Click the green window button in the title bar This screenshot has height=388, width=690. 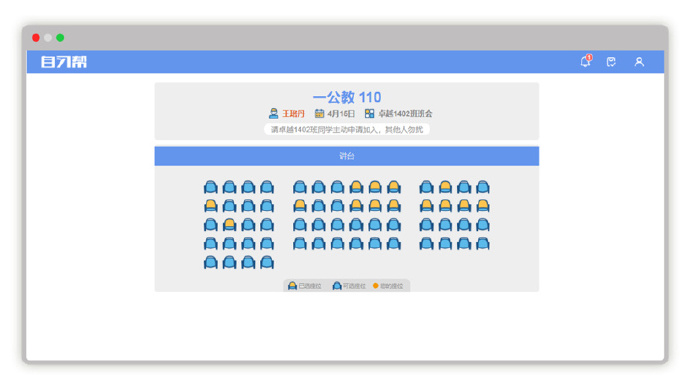(x=60, y=38)
